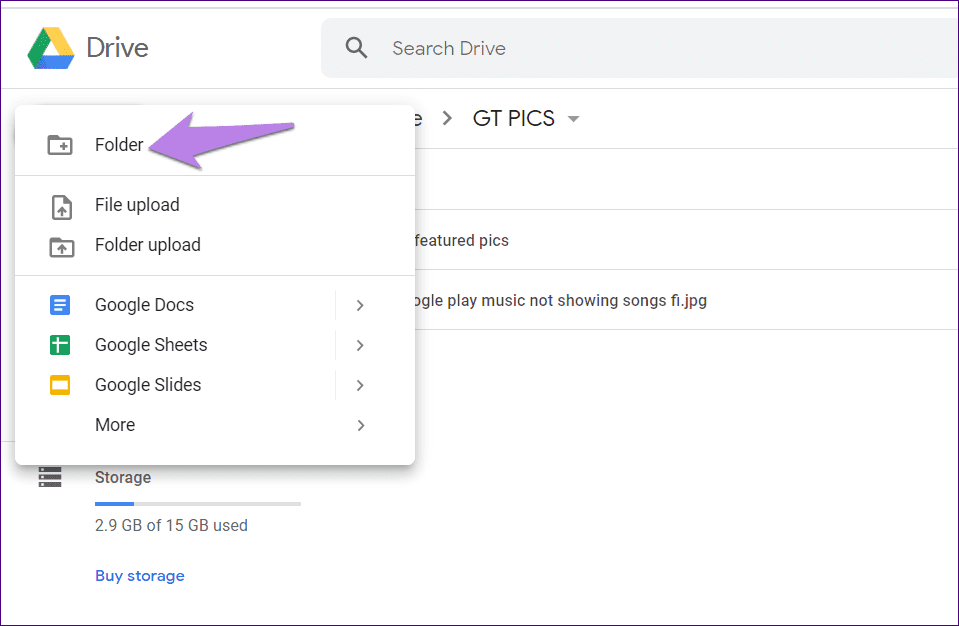Image resolution: width=959 pixels, height=626 pixels.
Task: Click the new Folder icon in menu
Action: pos(60,145)
